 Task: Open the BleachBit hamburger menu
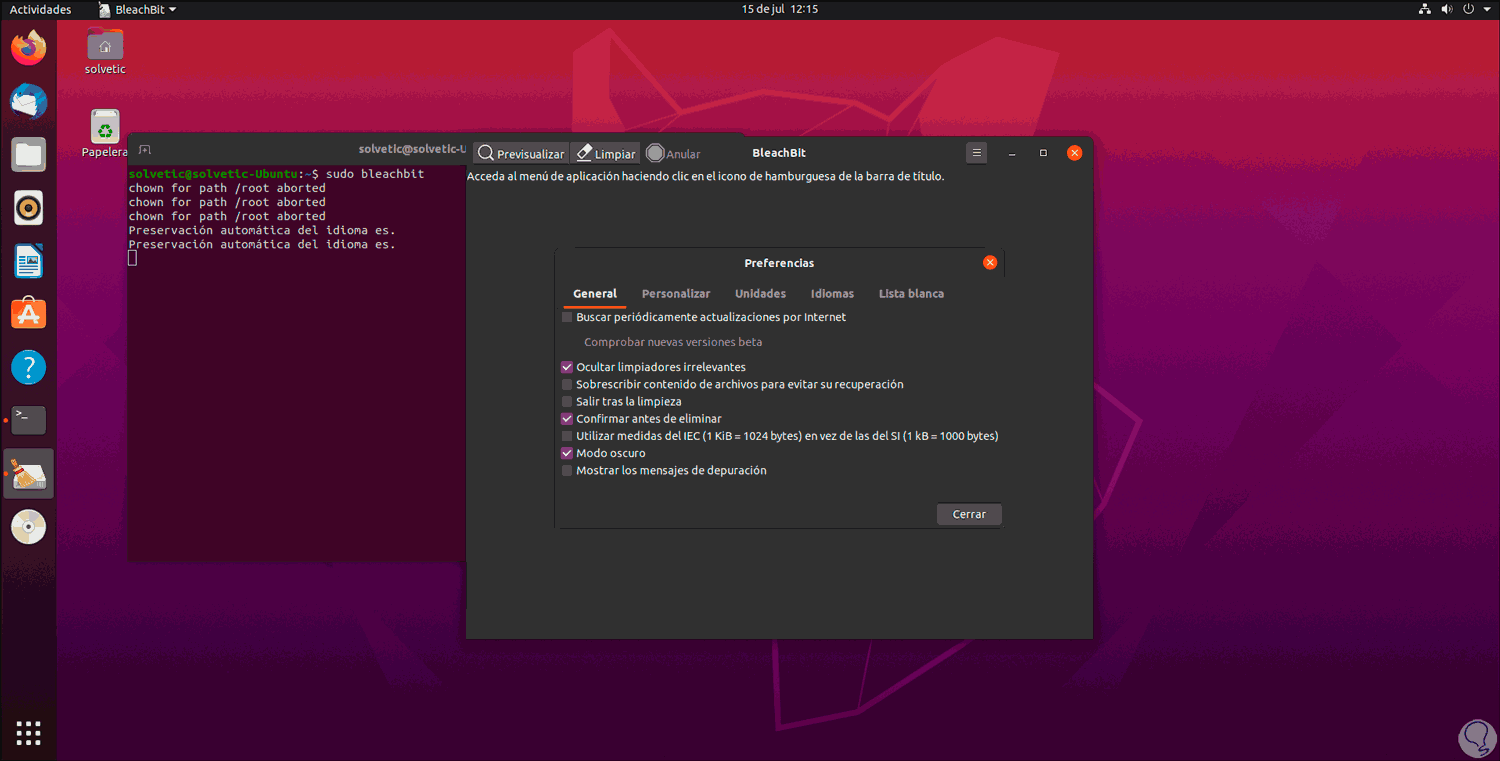click(977, 153)
